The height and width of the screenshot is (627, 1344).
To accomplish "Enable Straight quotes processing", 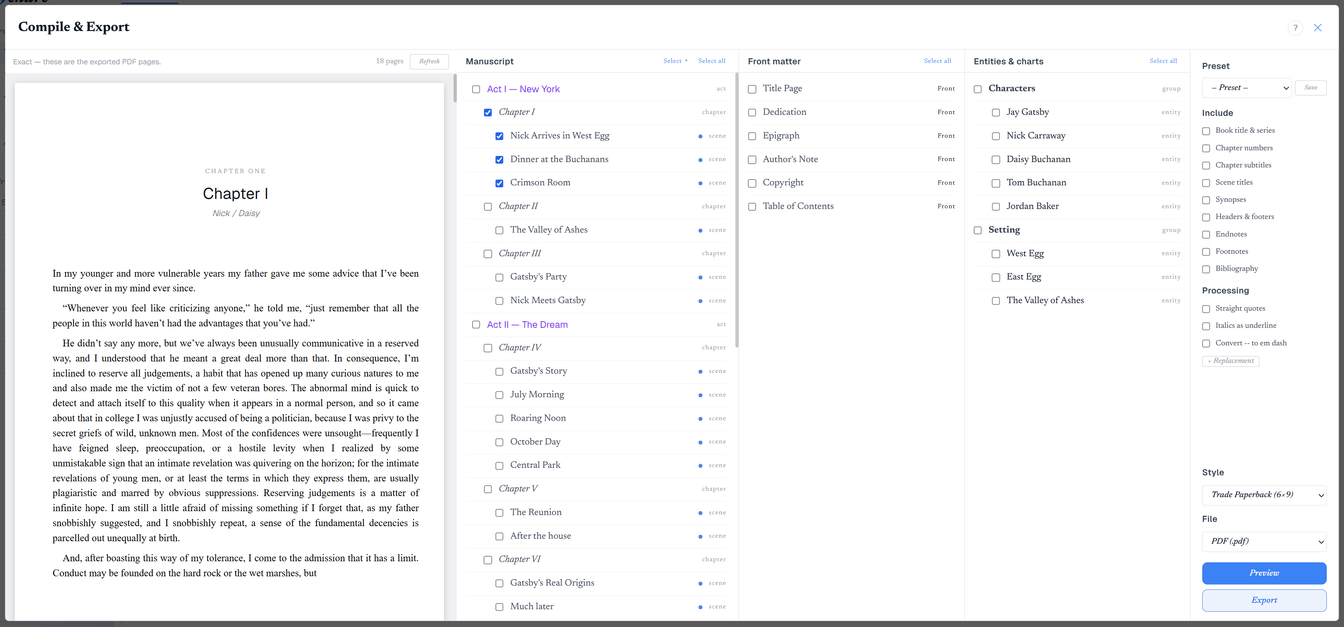I will [x=1206, y=309].
